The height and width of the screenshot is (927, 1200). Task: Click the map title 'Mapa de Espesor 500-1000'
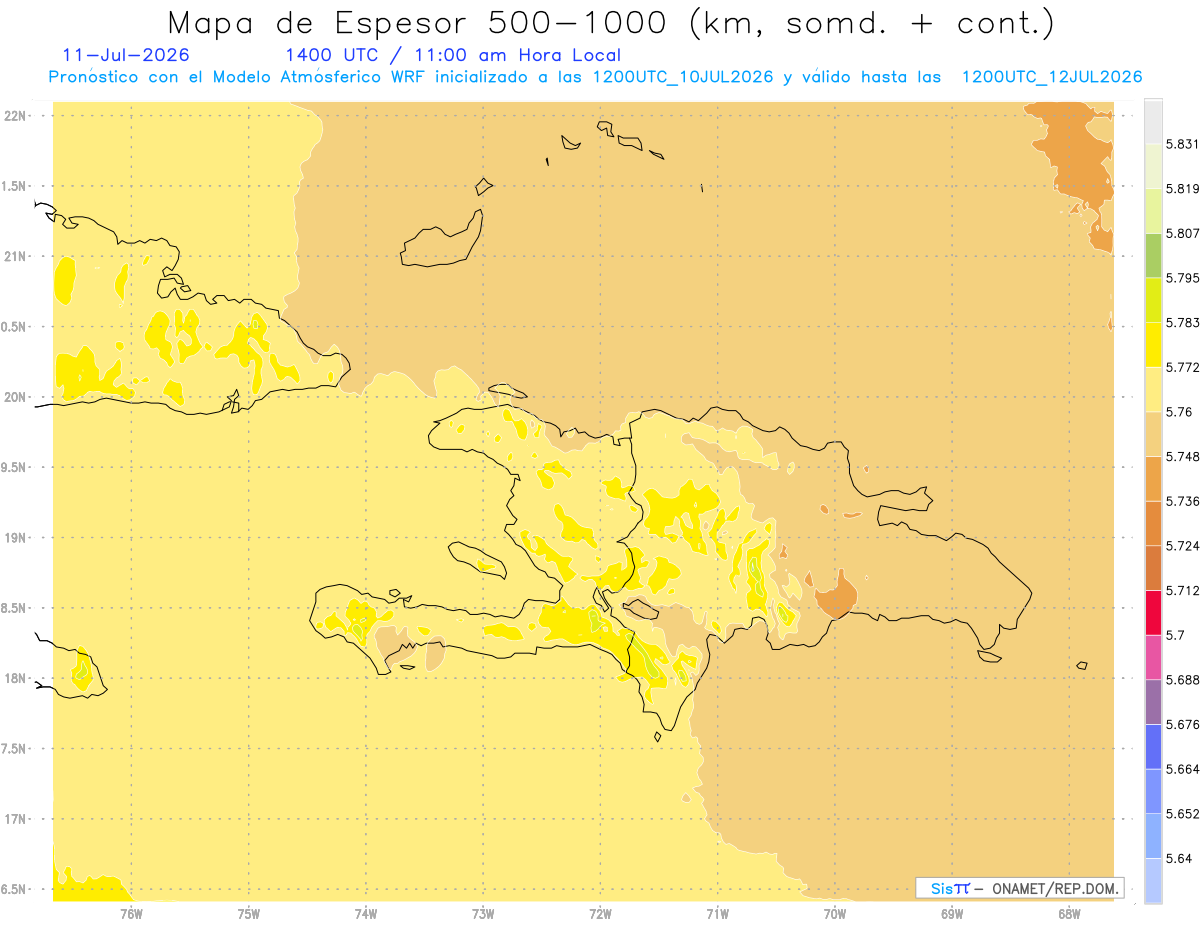[418, 24]
